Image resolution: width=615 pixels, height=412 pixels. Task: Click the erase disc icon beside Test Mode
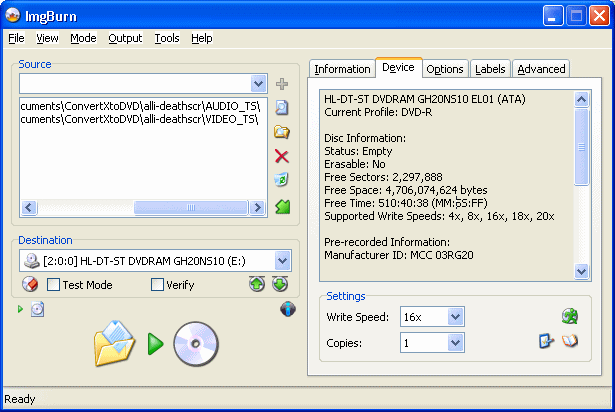pyautogui.click(x=30, y=284)
